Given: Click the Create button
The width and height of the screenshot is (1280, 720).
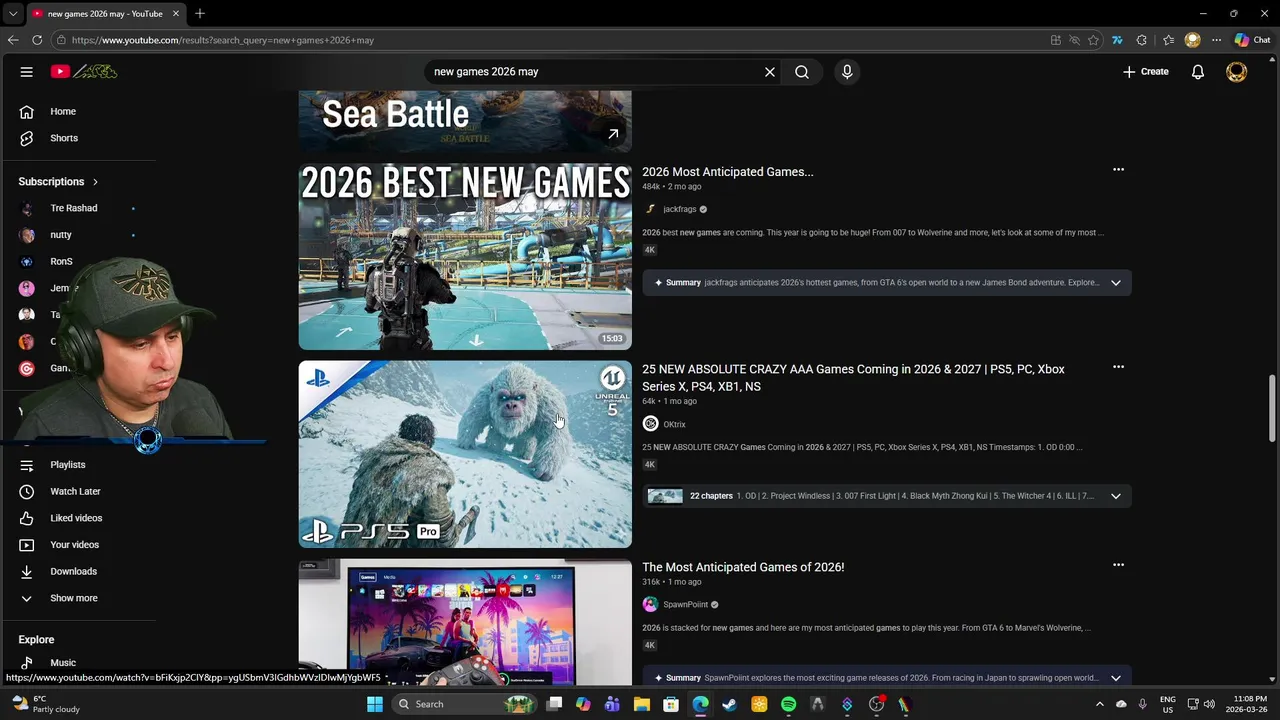Looking at the screenshot, I should [1145, 72].
